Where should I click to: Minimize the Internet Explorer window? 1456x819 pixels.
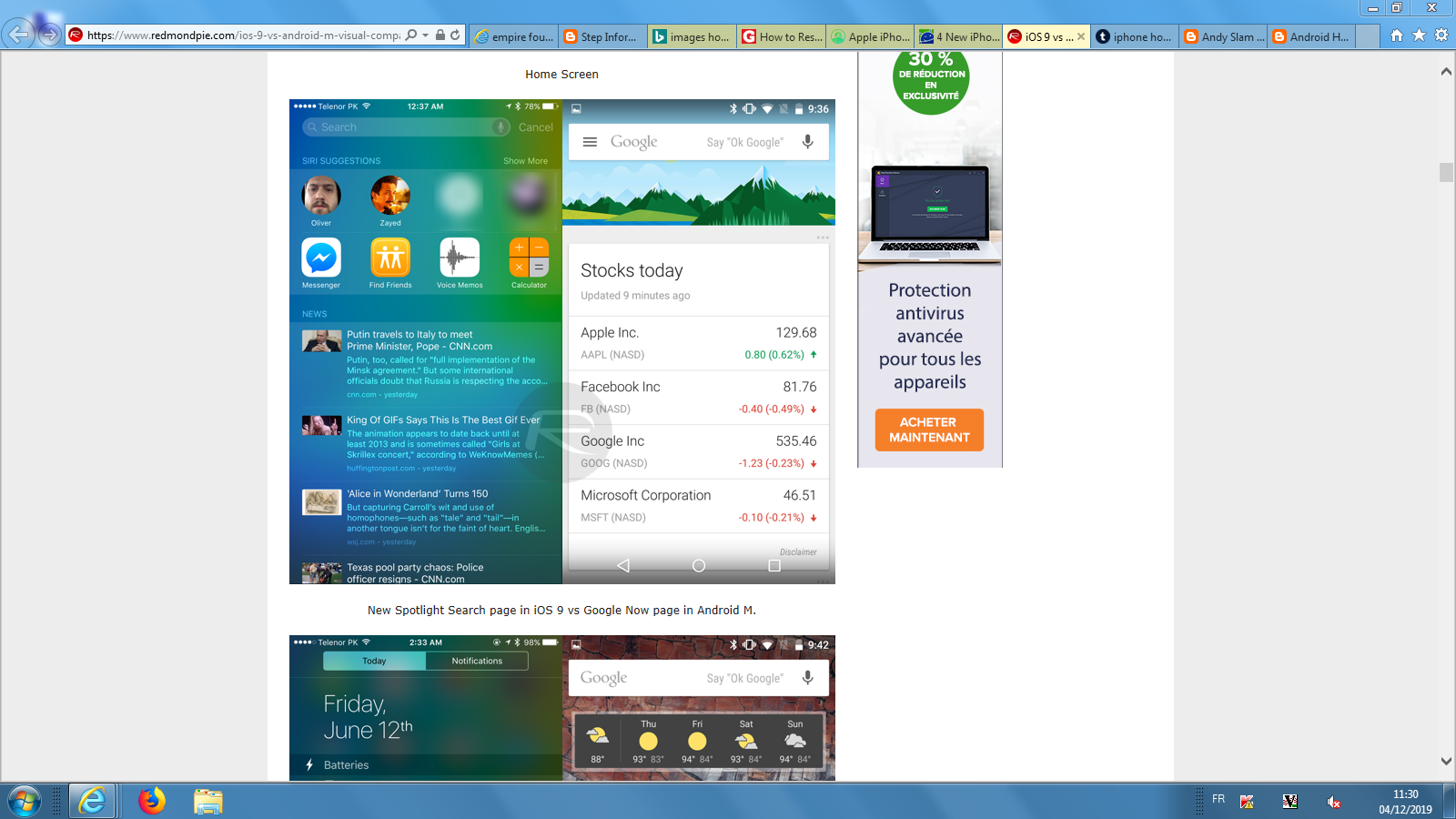(1373, 8)
